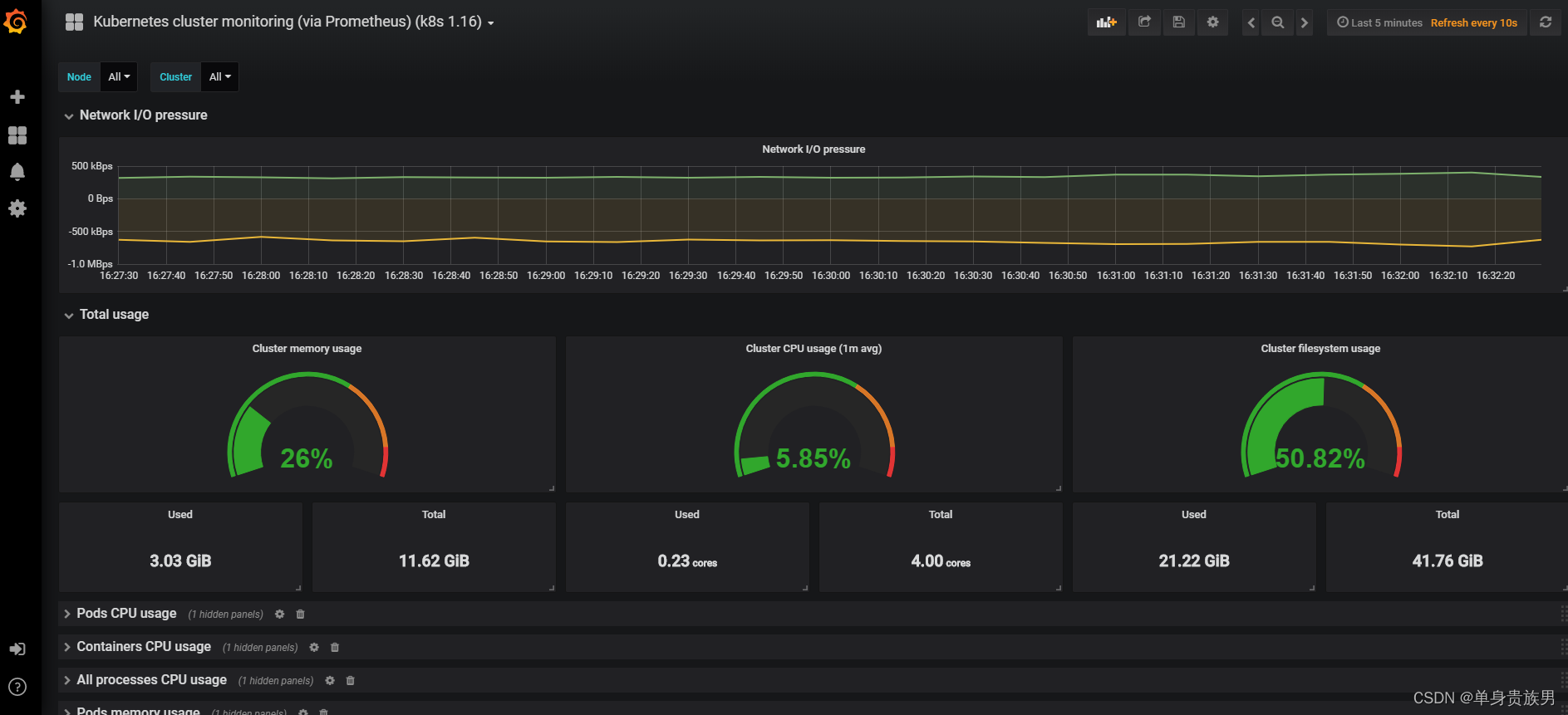Expand the All processes CPU usage row
This screenshot has width=1568, height=715.
click(x=145, y=680)
